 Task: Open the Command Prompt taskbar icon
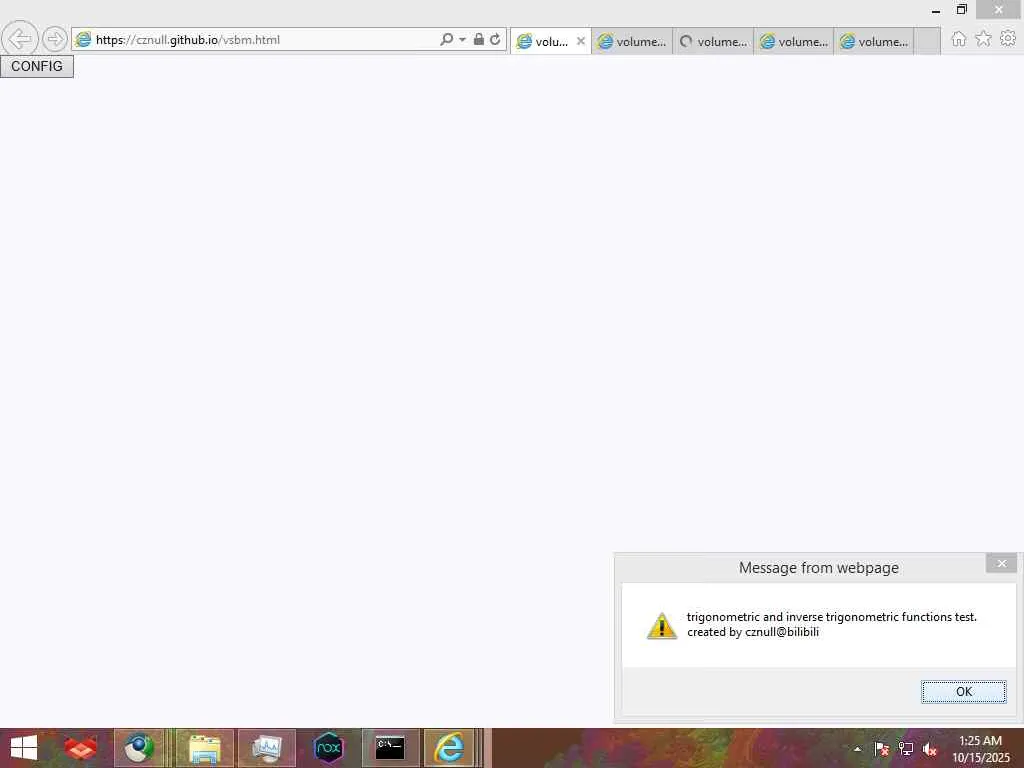(x=390, y=748)
